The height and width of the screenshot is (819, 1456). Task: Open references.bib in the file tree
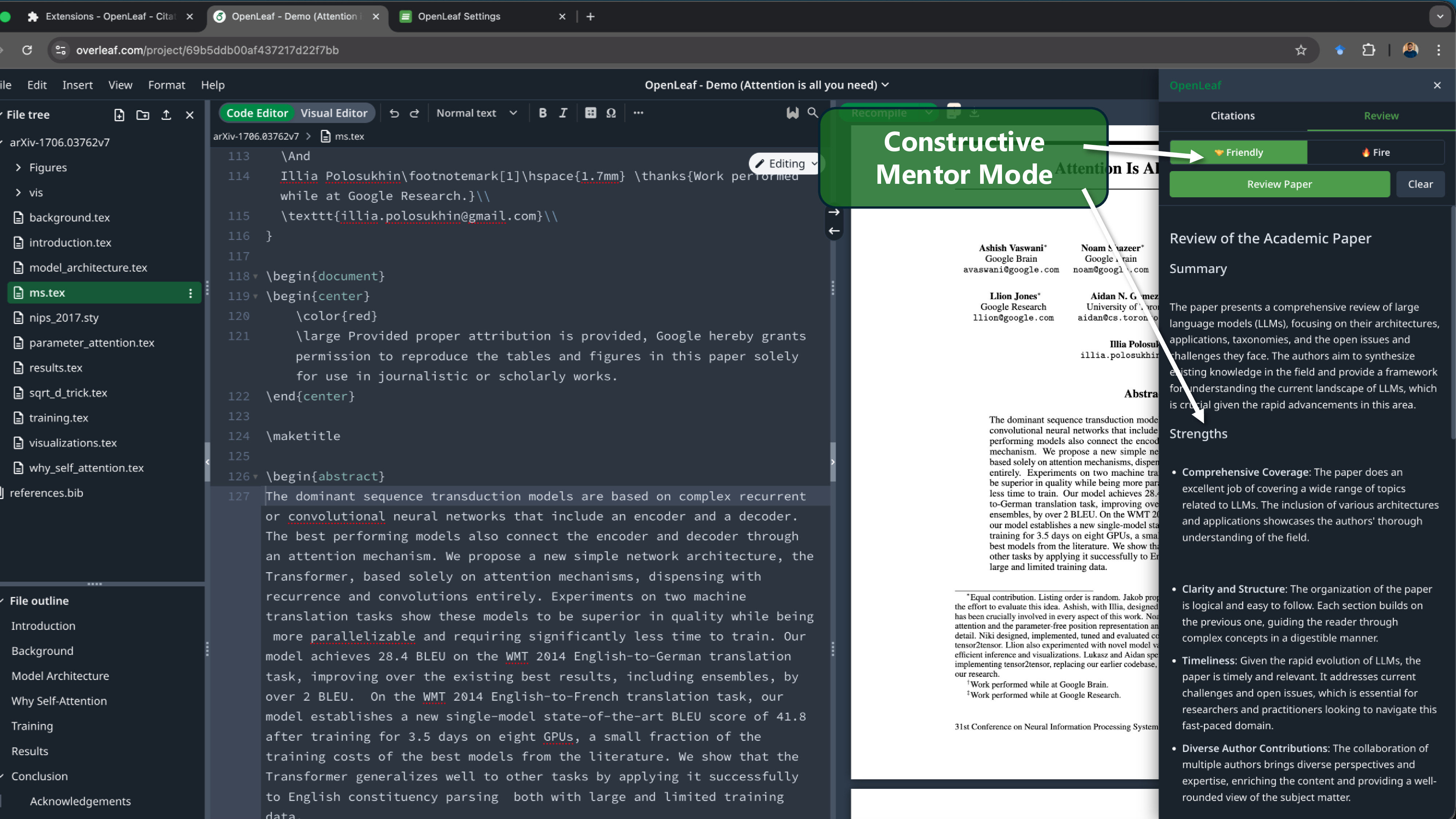pos(46,493)
